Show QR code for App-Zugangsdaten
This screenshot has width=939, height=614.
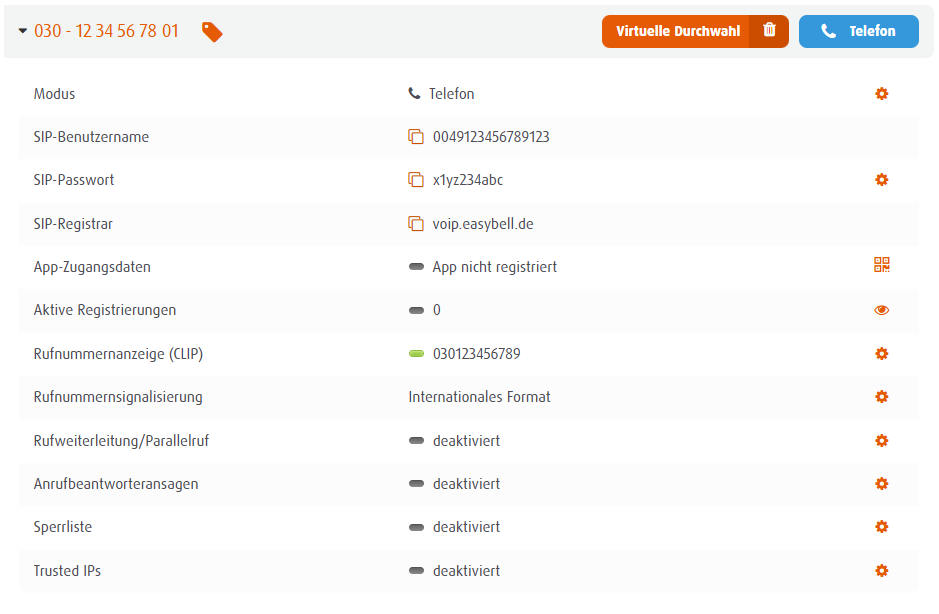click(x=881, y=265)
